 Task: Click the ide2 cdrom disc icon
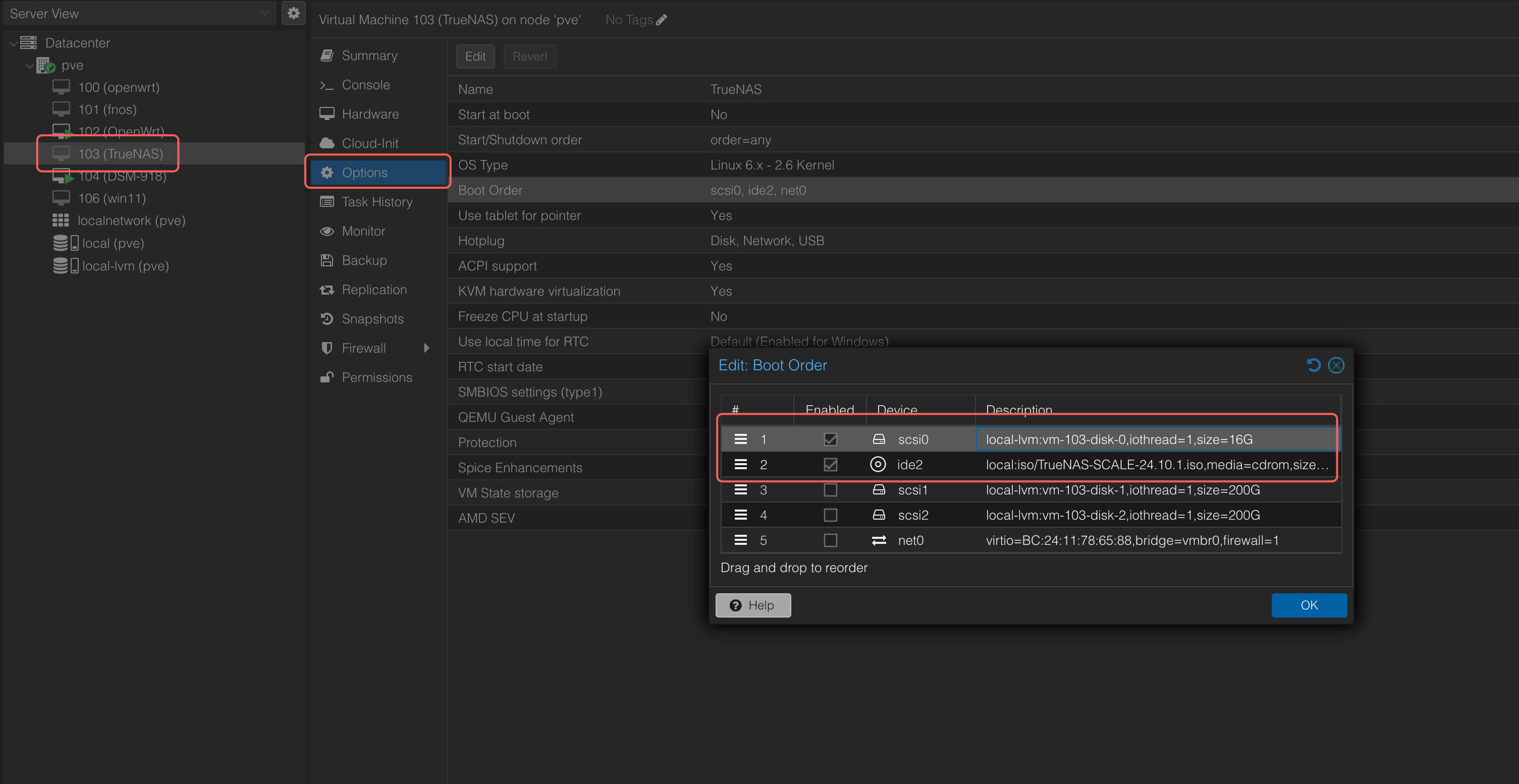point(878,465)
